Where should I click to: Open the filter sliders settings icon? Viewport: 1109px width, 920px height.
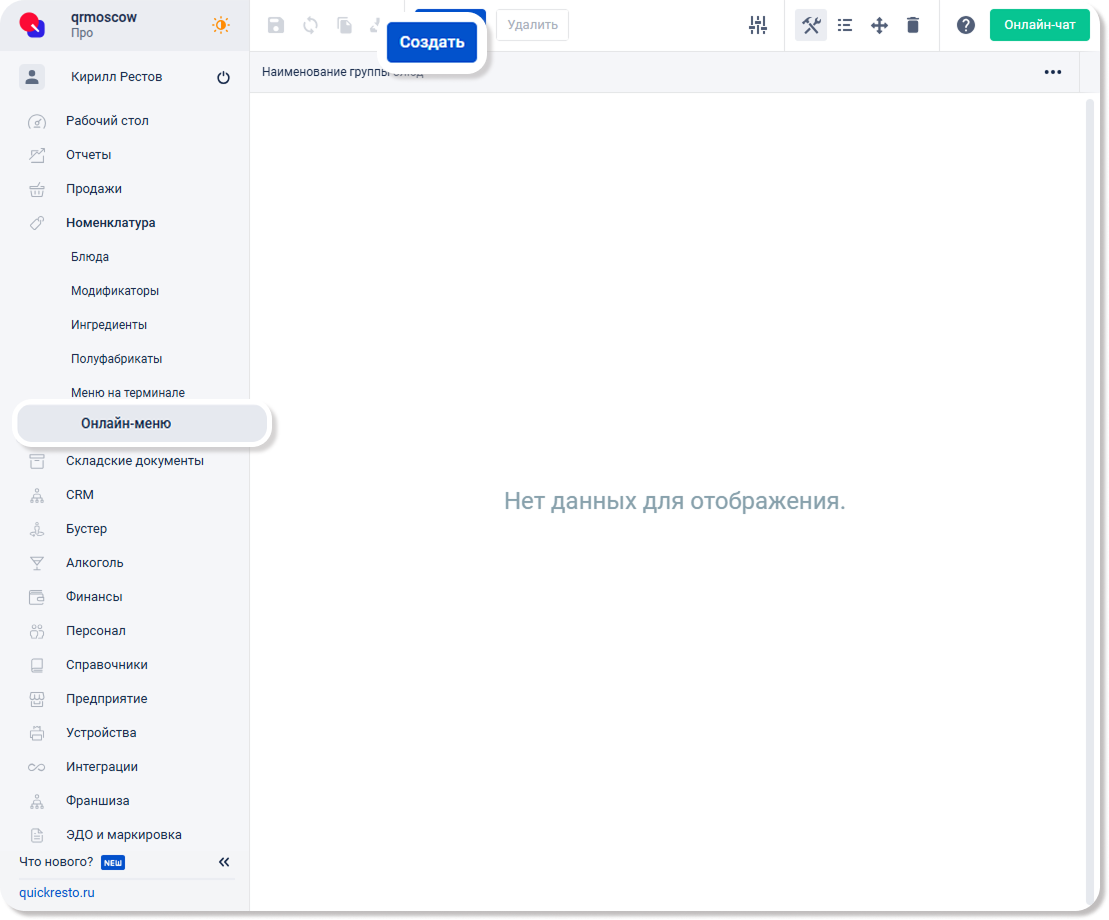point(758,25)
